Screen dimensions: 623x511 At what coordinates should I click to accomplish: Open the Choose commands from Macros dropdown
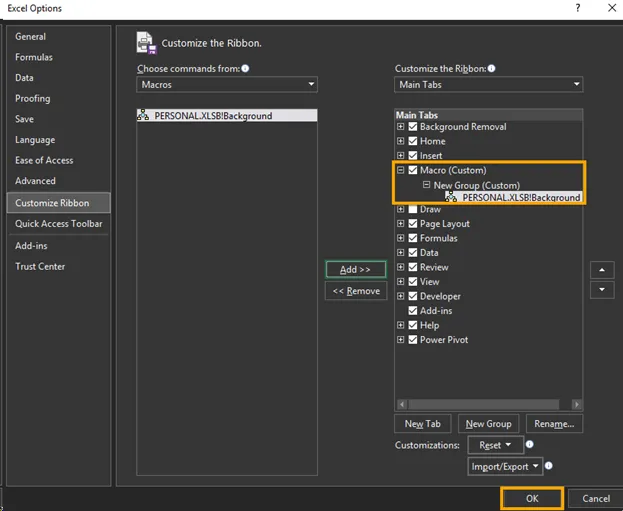[x=227, y=84]
